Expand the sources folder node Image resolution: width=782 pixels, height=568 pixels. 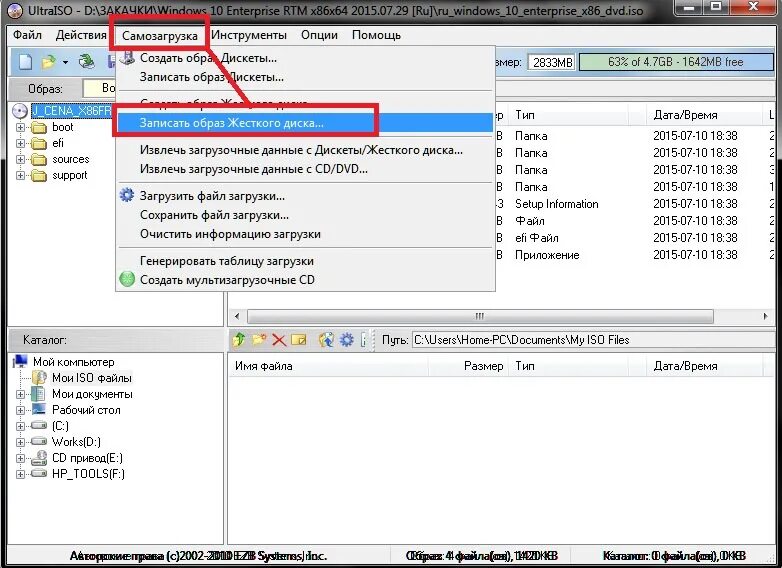[20, 160]
